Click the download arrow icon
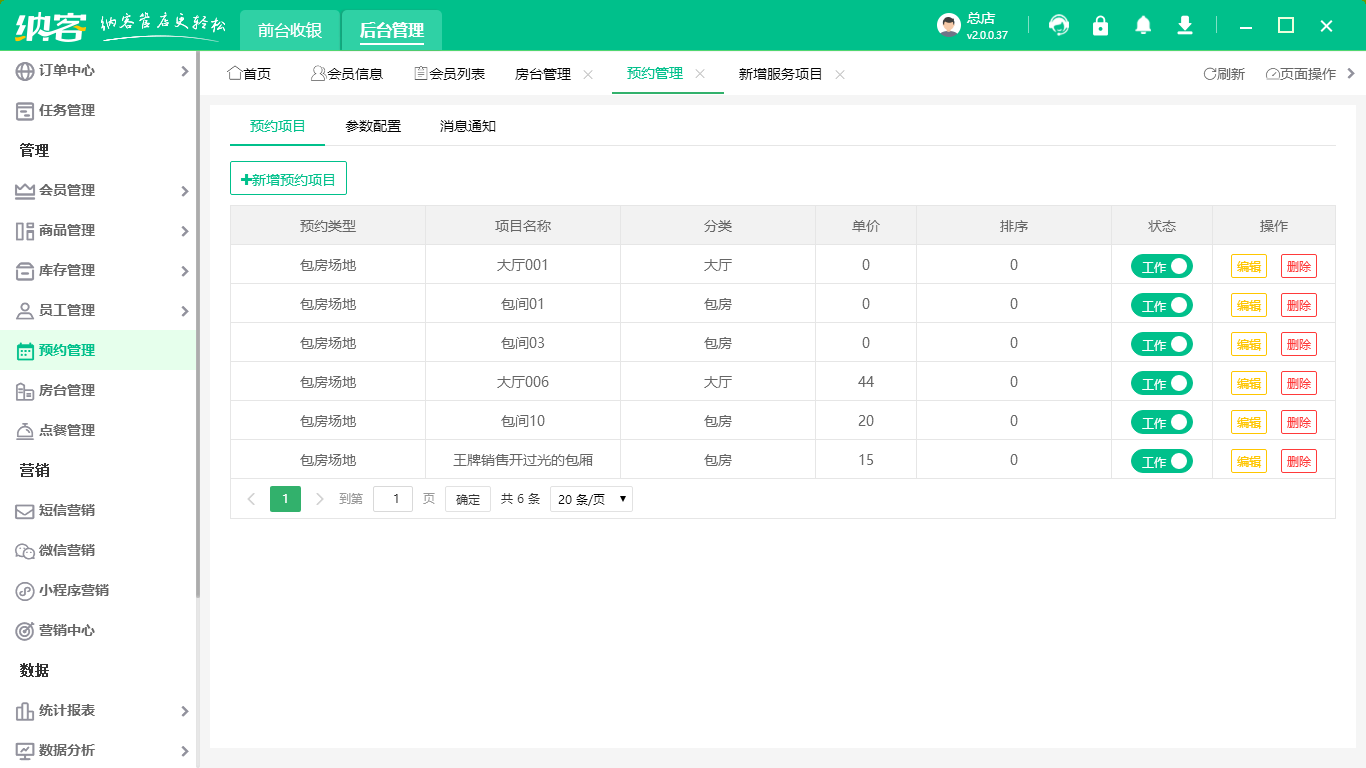The image size is (1366, 768). (1185, 25)
